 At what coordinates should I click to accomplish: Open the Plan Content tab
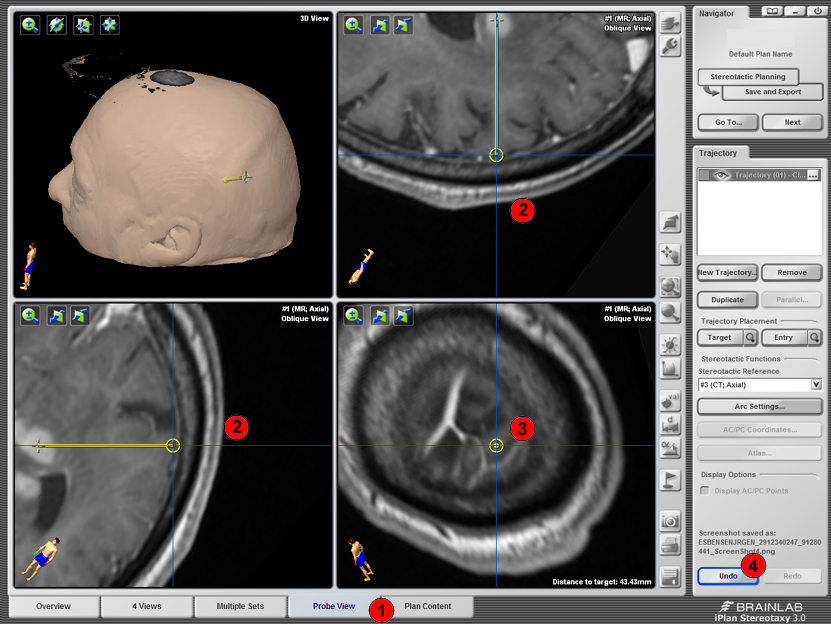(x=428, y=606)
